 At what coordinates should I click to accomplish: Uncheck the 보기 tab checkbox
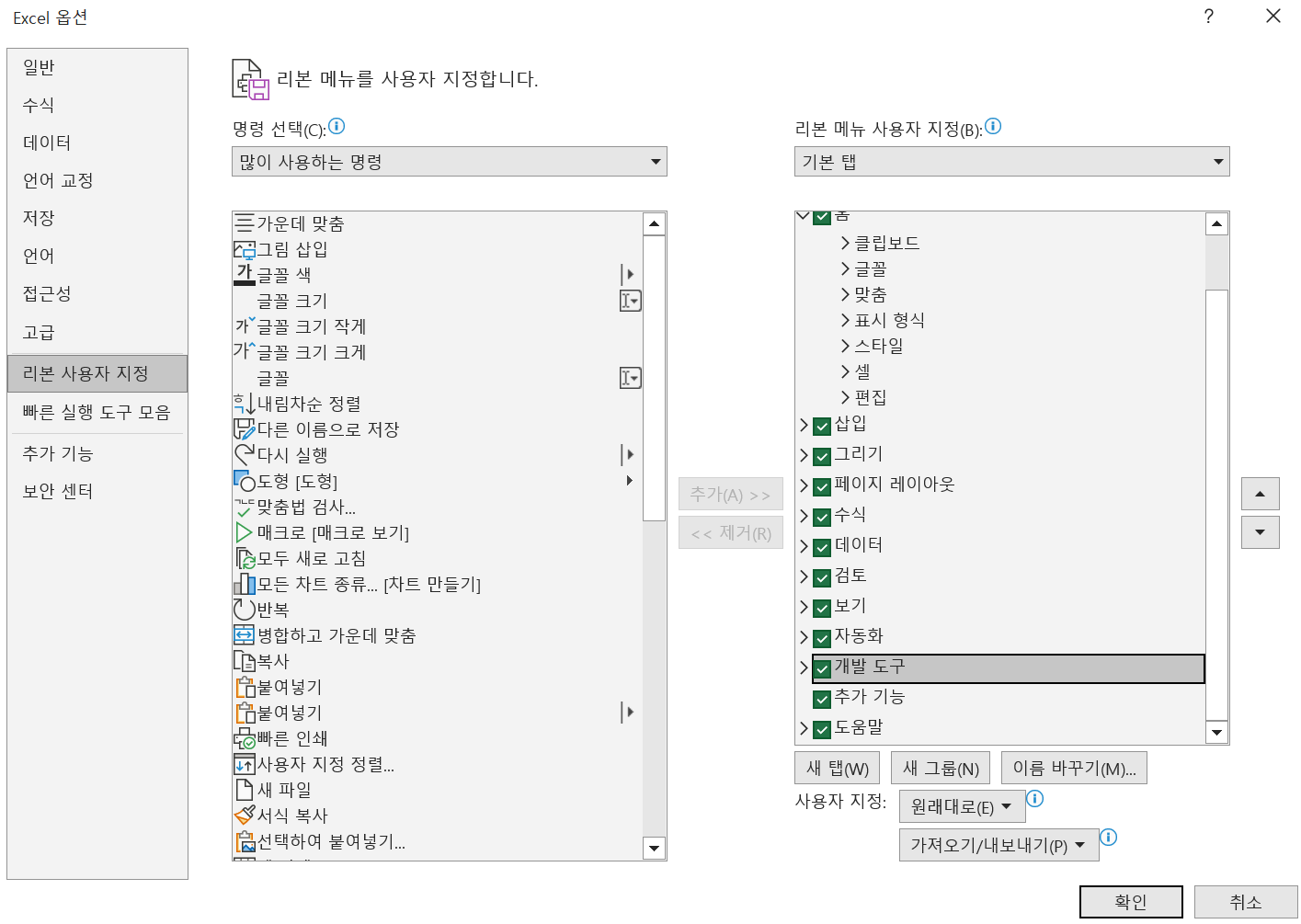click(x=822, y=608)
